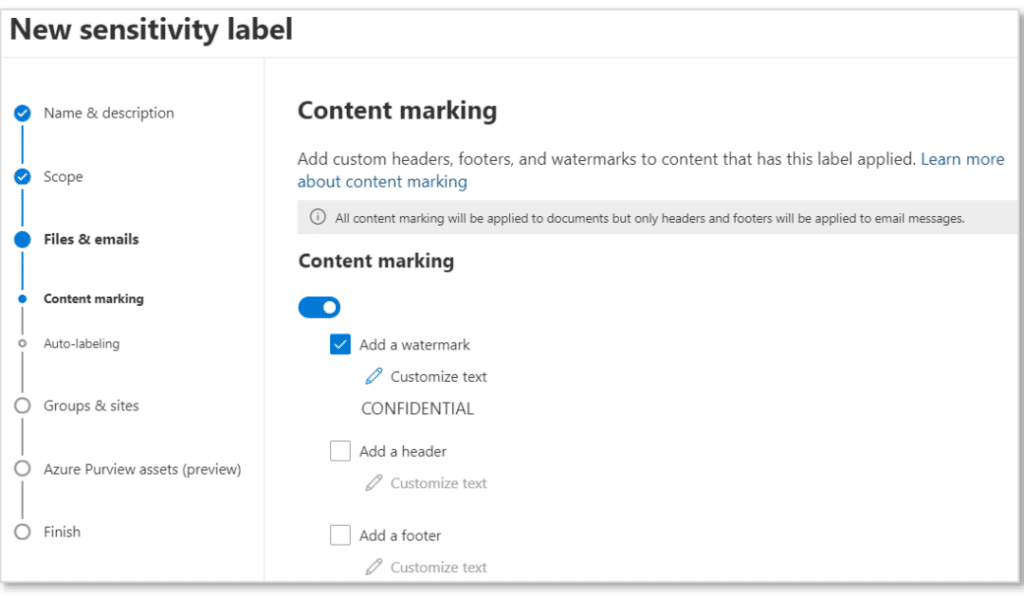
Task: Click the Azure Purview assets step circle
Action: click(22, 469)
